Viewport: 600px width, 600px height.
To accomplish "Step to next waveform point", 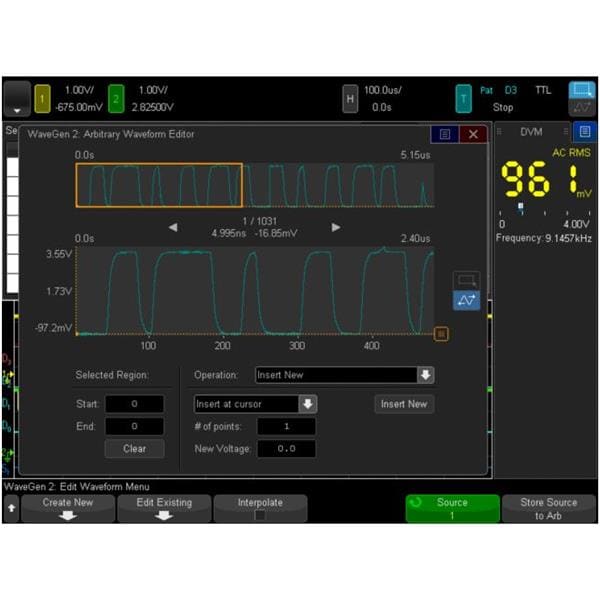I will click(336, 227).
